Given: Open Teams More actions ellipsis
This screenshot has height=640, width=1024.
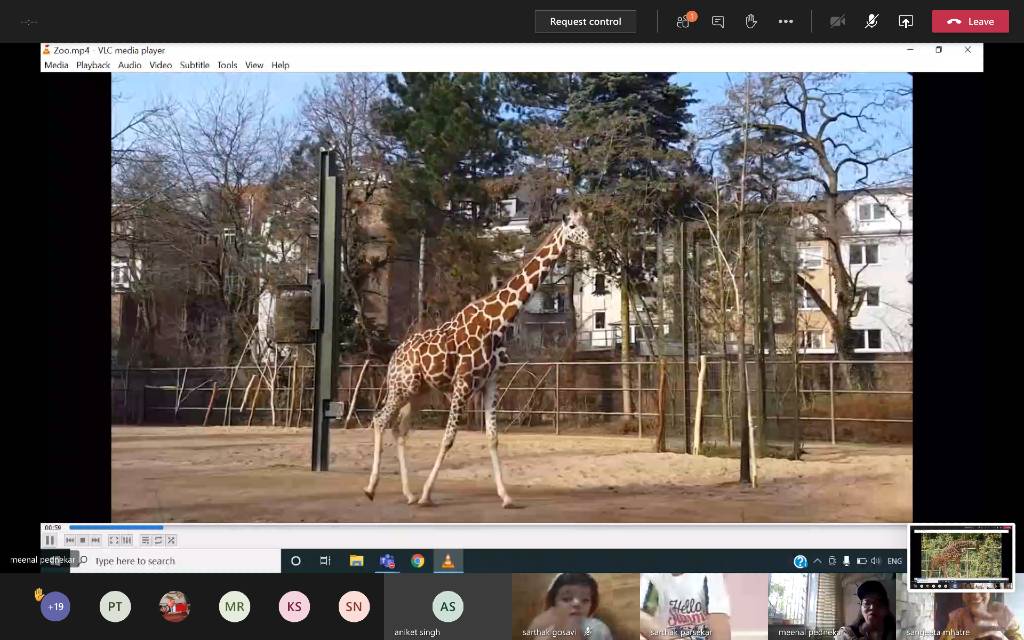Looking at the screenshot, I should (786, 22).
